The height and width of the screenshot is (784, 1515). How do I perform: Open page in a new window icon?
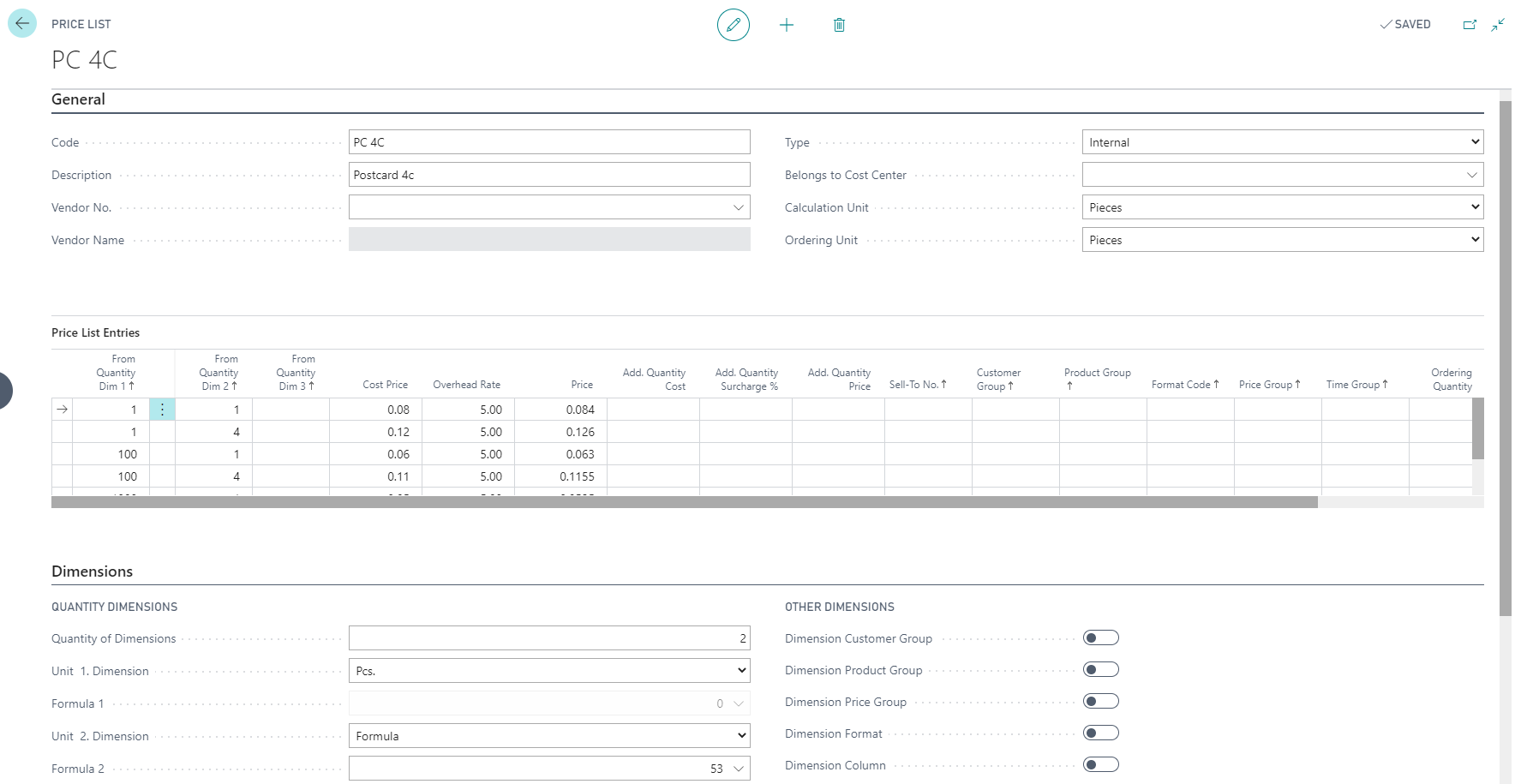(1470, 25)
